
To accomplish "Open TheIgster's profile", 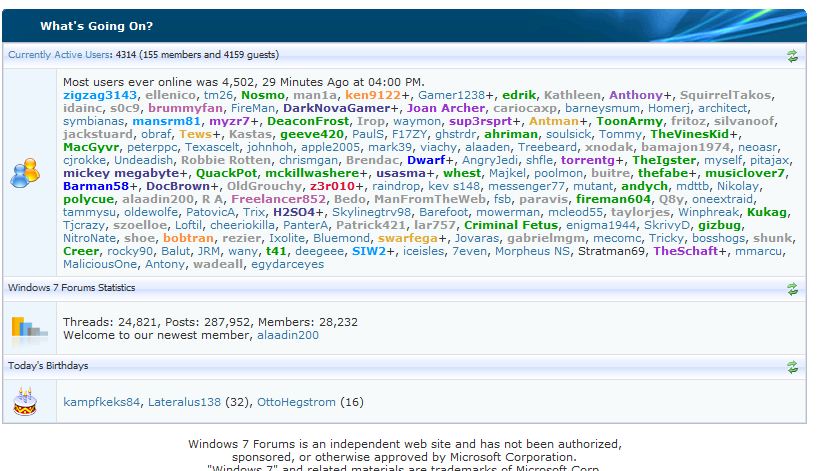I will click(664, 160).
